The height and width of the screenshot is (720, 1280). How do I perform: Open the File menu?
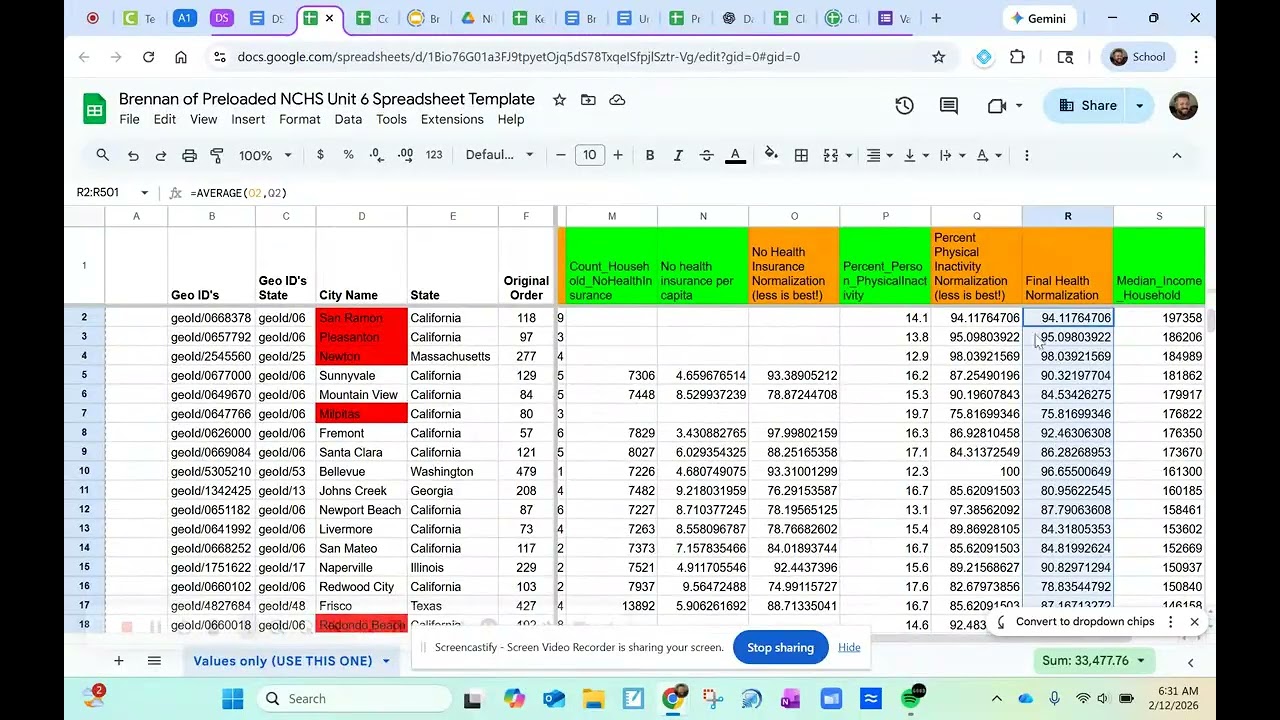[129, 119]
